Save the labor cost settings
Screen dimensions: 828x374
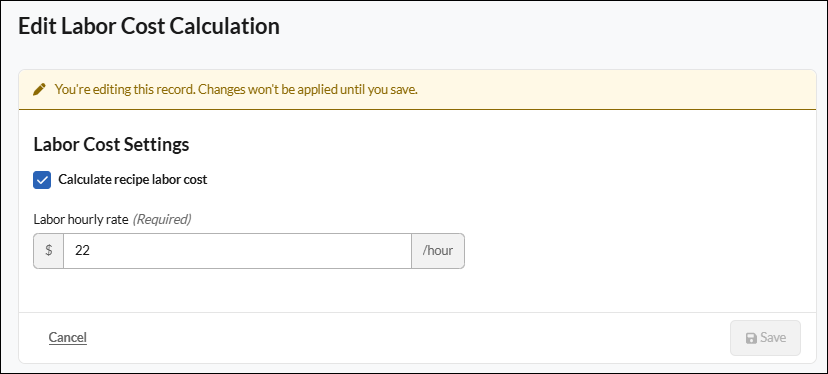765,338
